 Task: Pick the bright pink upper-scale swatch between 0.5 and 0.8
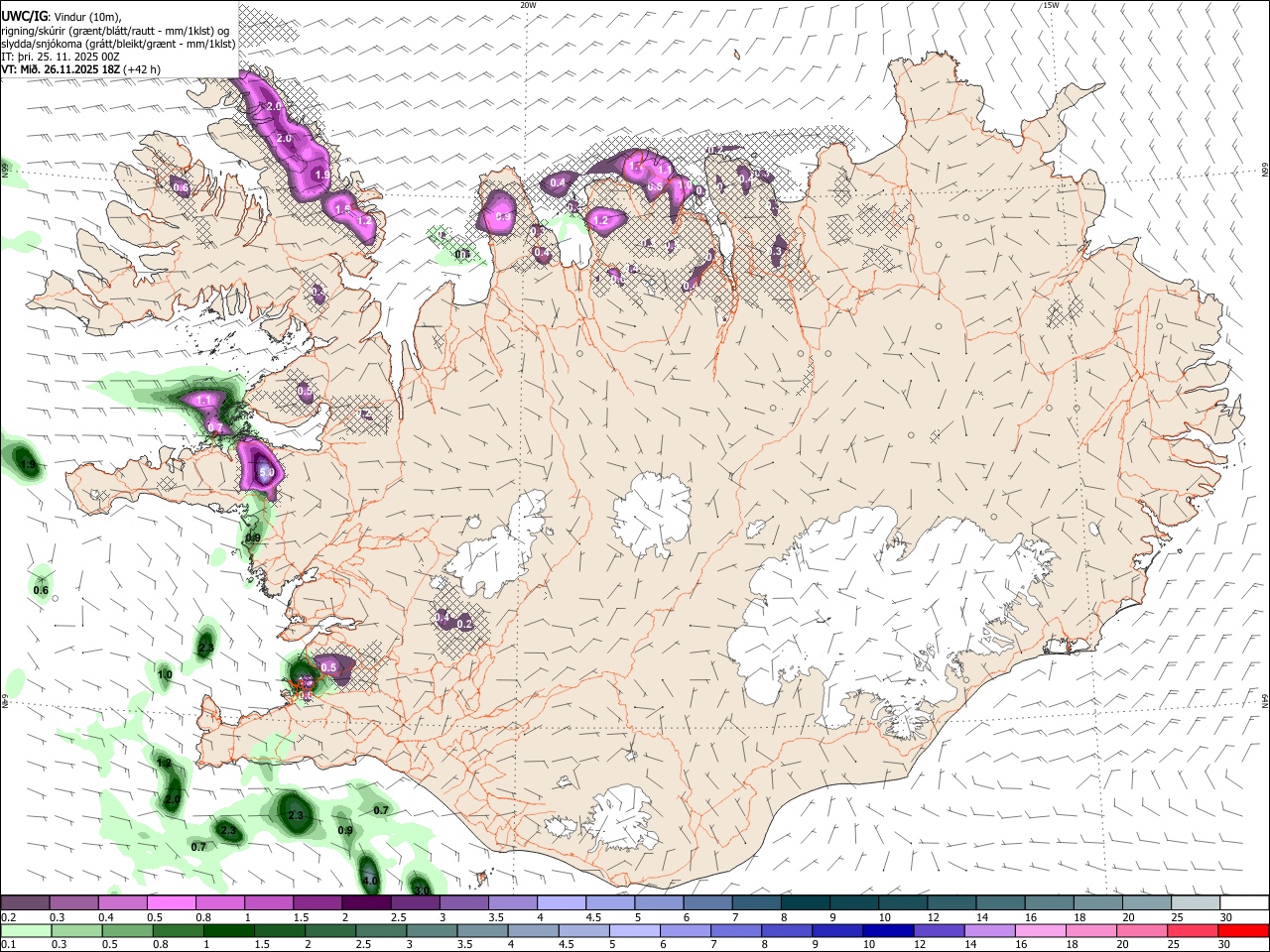[x=171, y=902]
